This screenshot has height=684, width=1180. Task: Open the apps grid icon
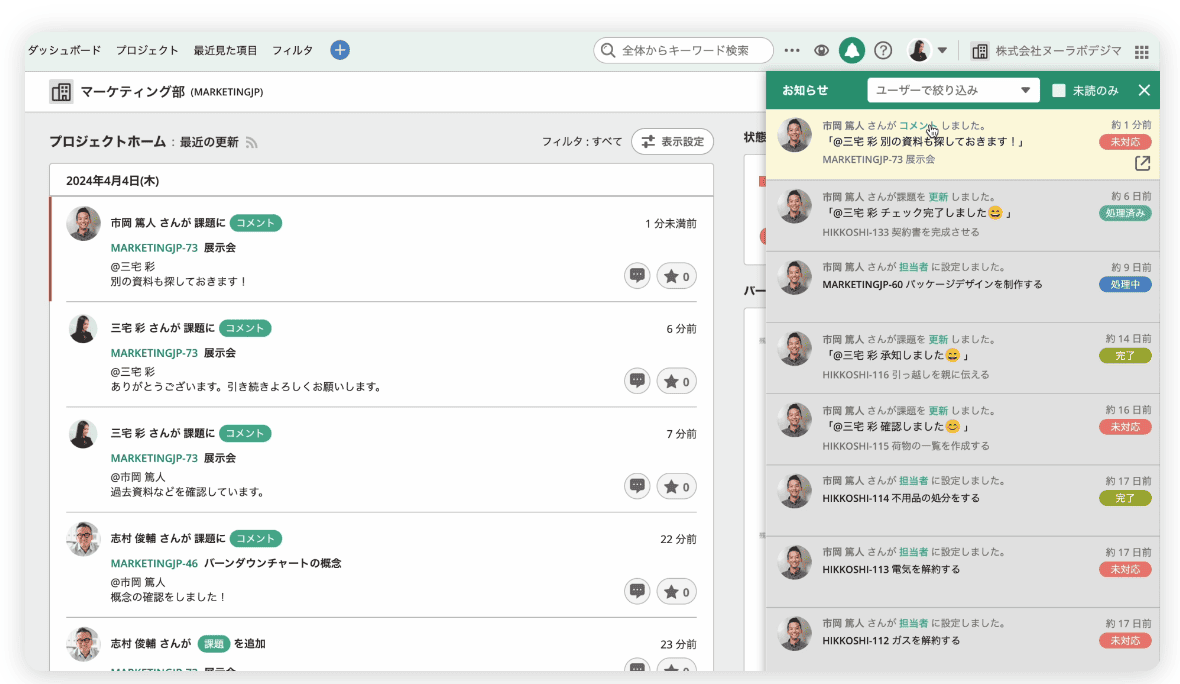click(1142, 51)
